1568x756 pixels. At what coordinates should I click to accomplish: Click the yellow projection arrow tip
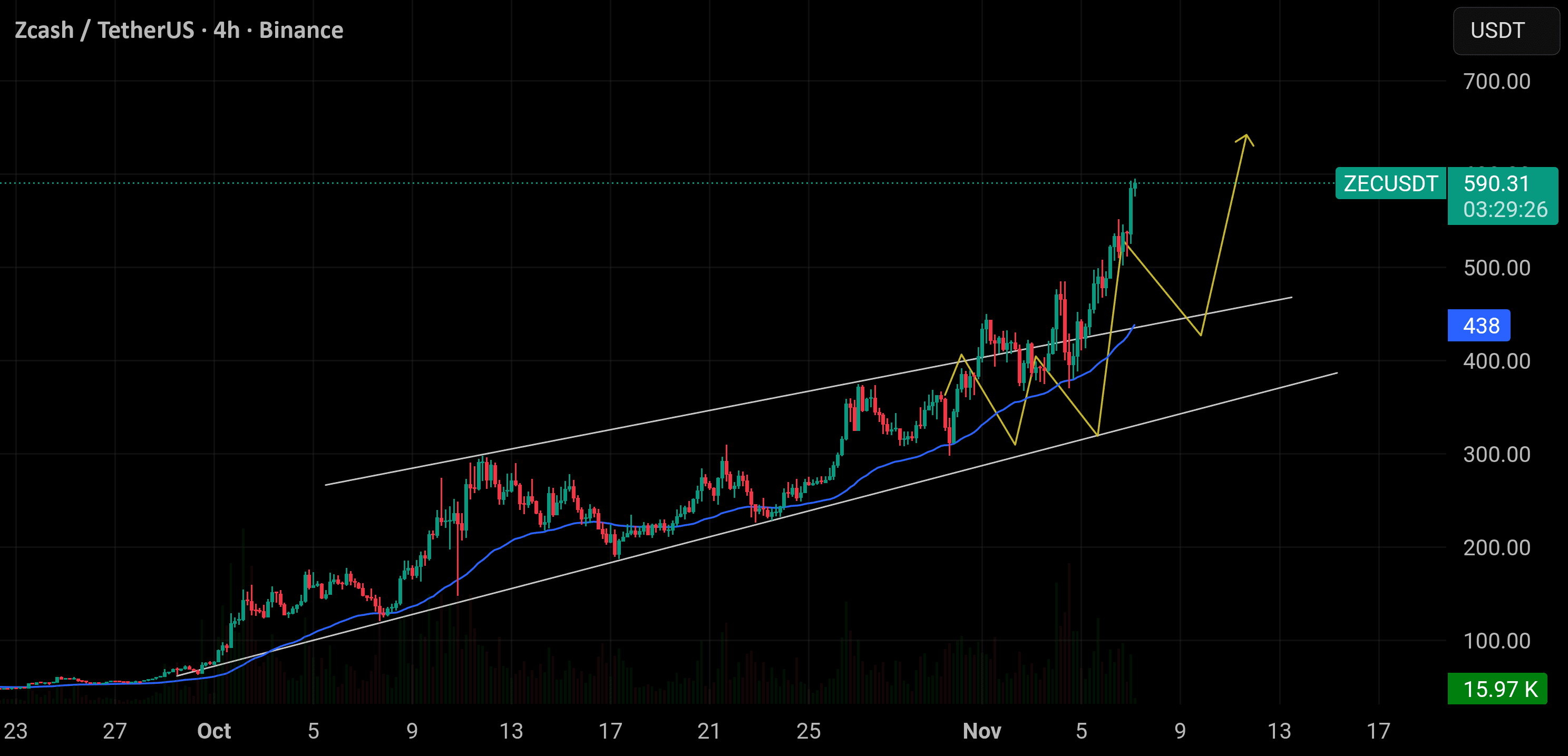pyautogui.click(x=1246, y=136)
